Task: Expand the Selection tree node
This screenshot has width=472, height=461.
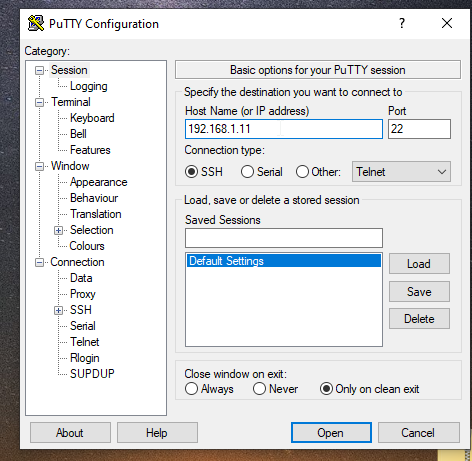Action: (58, 230)
